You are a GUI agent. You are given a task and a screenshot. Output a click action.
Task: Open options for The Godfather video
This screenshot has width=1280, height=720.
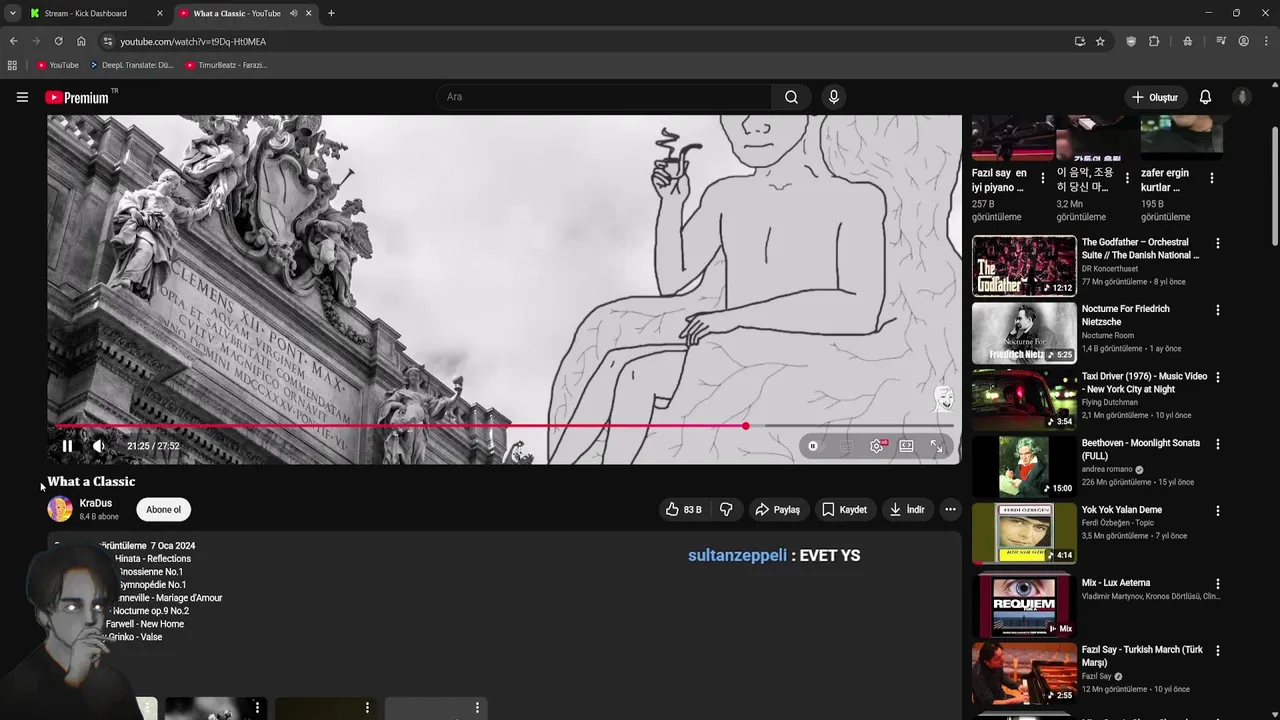click(1217, 243)
